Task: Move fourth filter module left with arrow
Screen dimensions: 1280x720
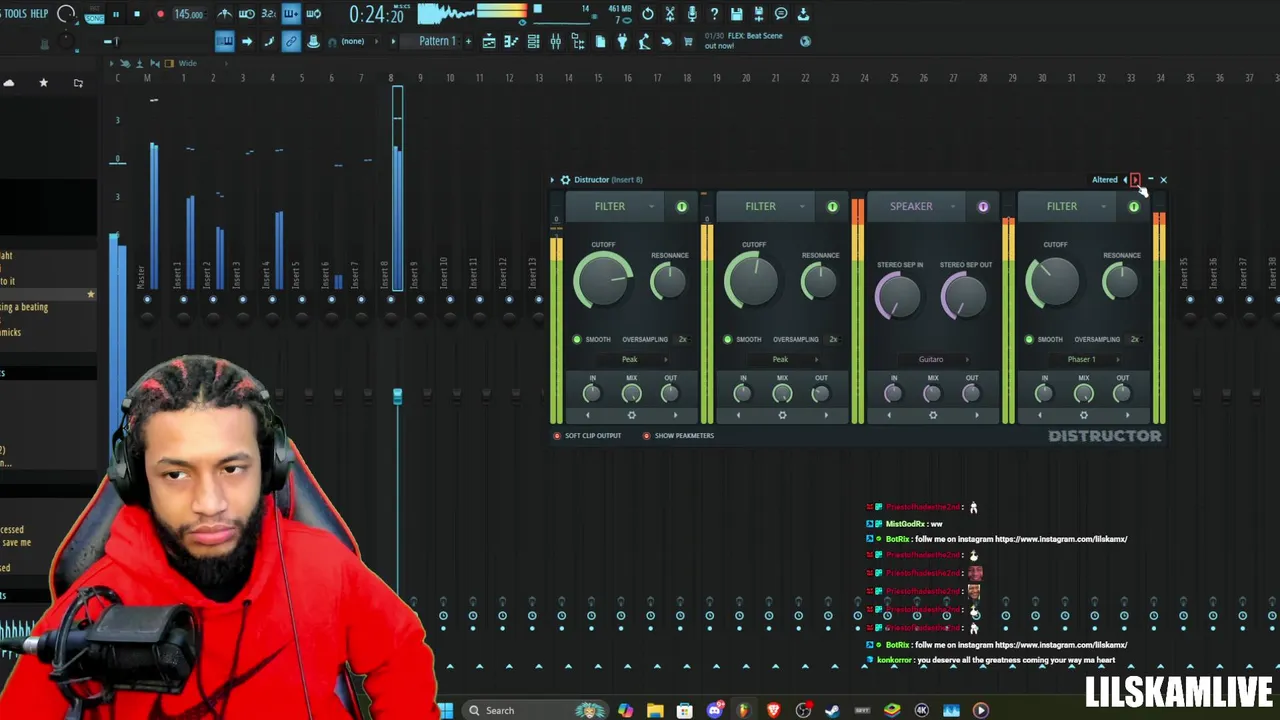Action: [1040, 415]
